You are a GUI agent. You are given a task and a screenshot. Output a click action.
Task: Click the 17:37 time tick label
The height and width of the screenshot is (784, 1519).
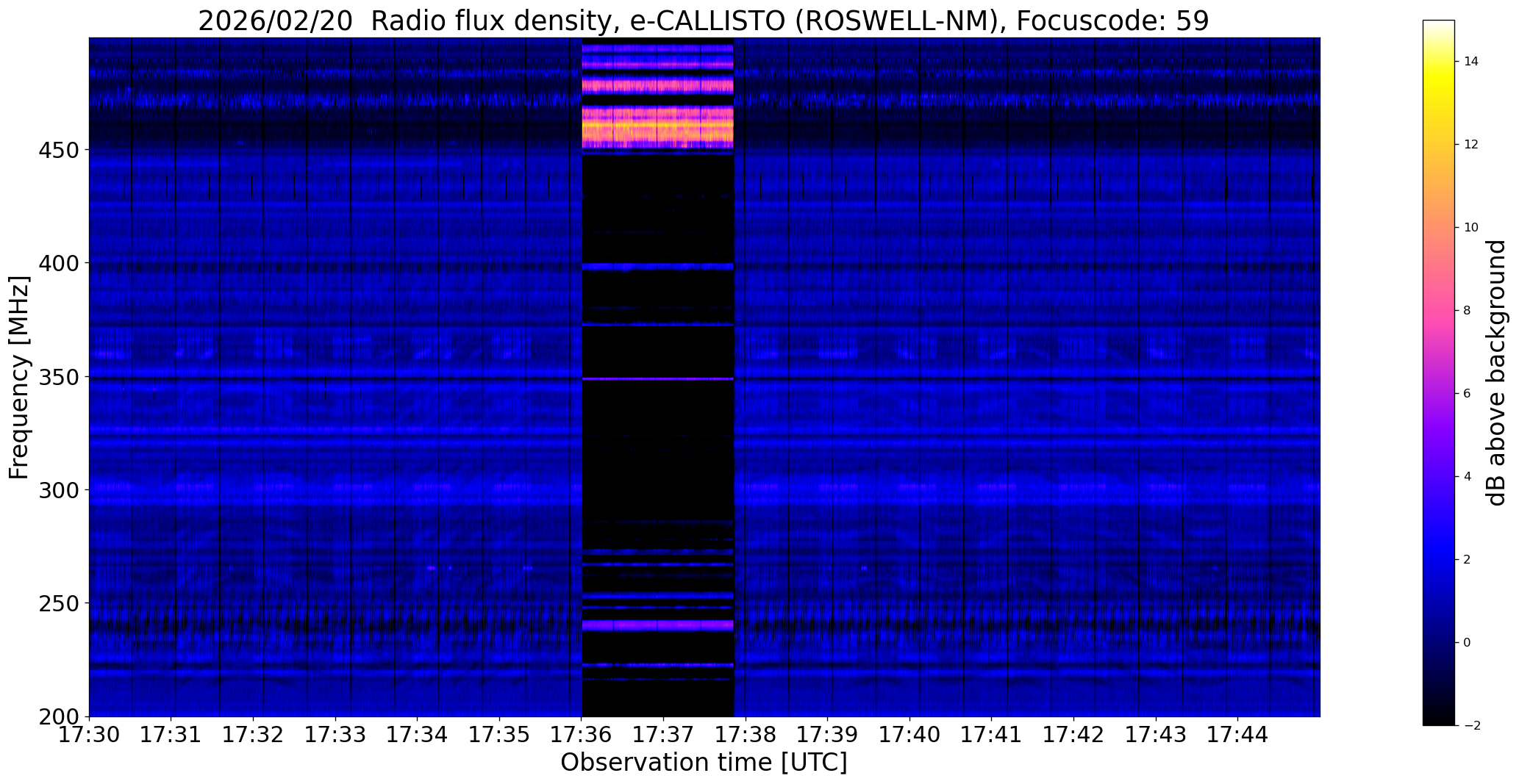click(x=664, y=735)
